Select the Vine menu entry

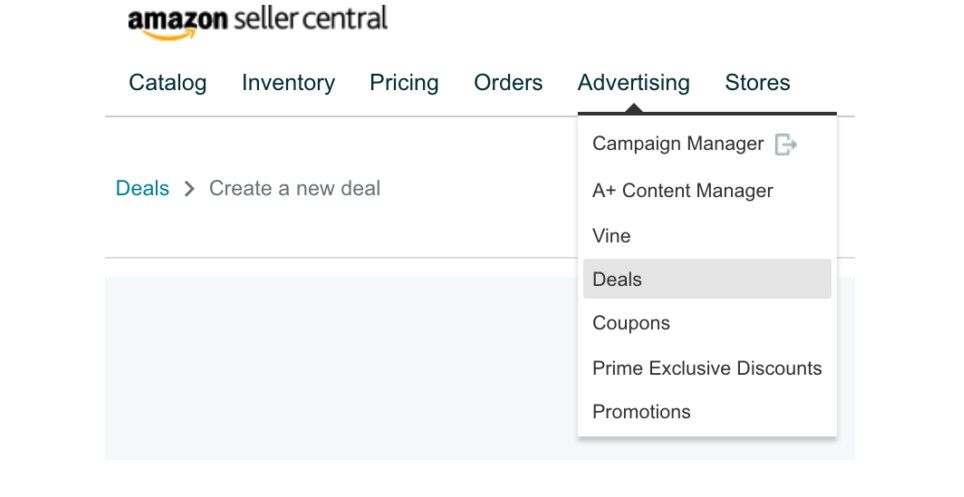click(611, 236)
